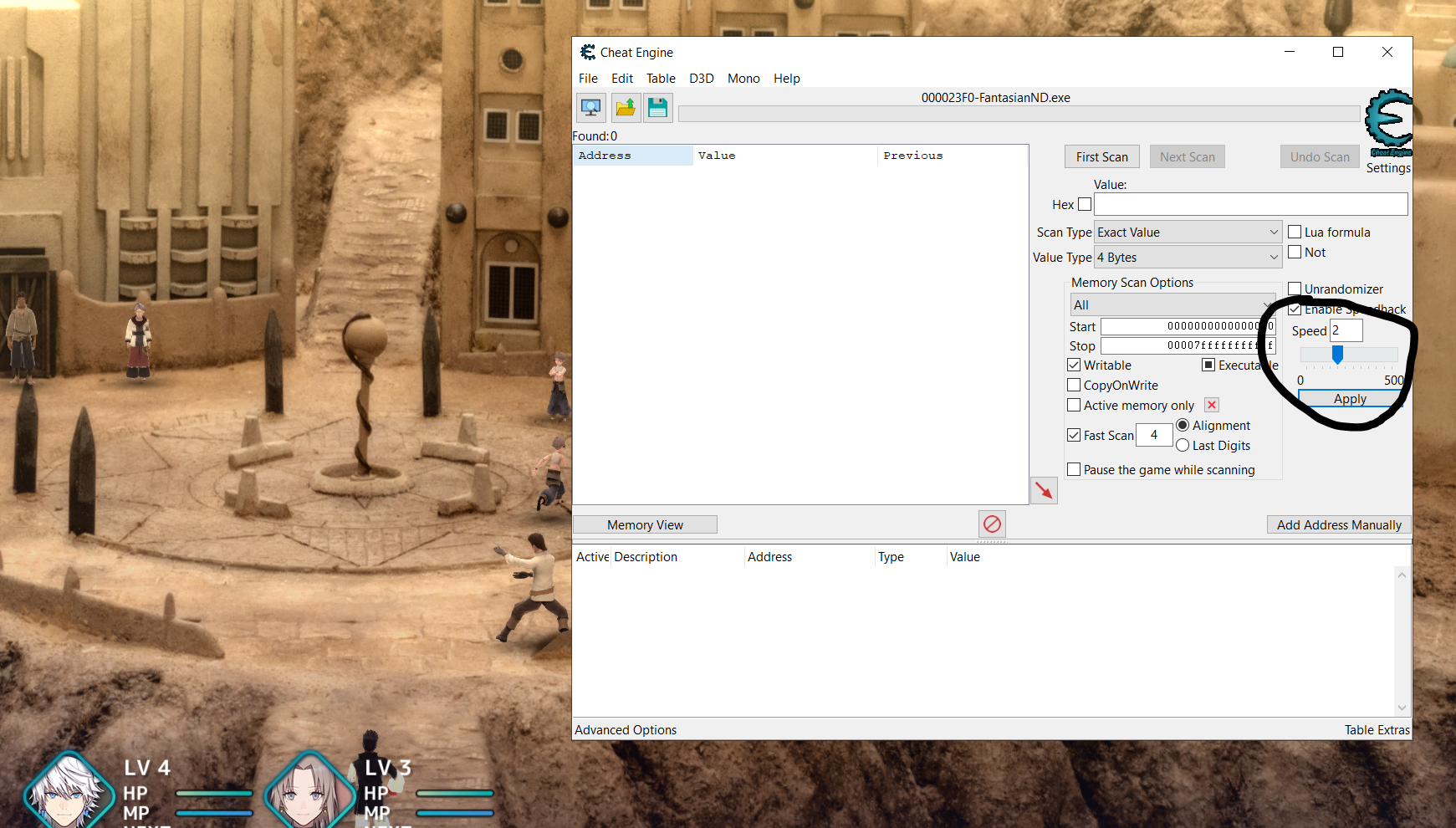The image size is (1456, 828).
Task: Click the Description column header
Action: tap(677, 556)
